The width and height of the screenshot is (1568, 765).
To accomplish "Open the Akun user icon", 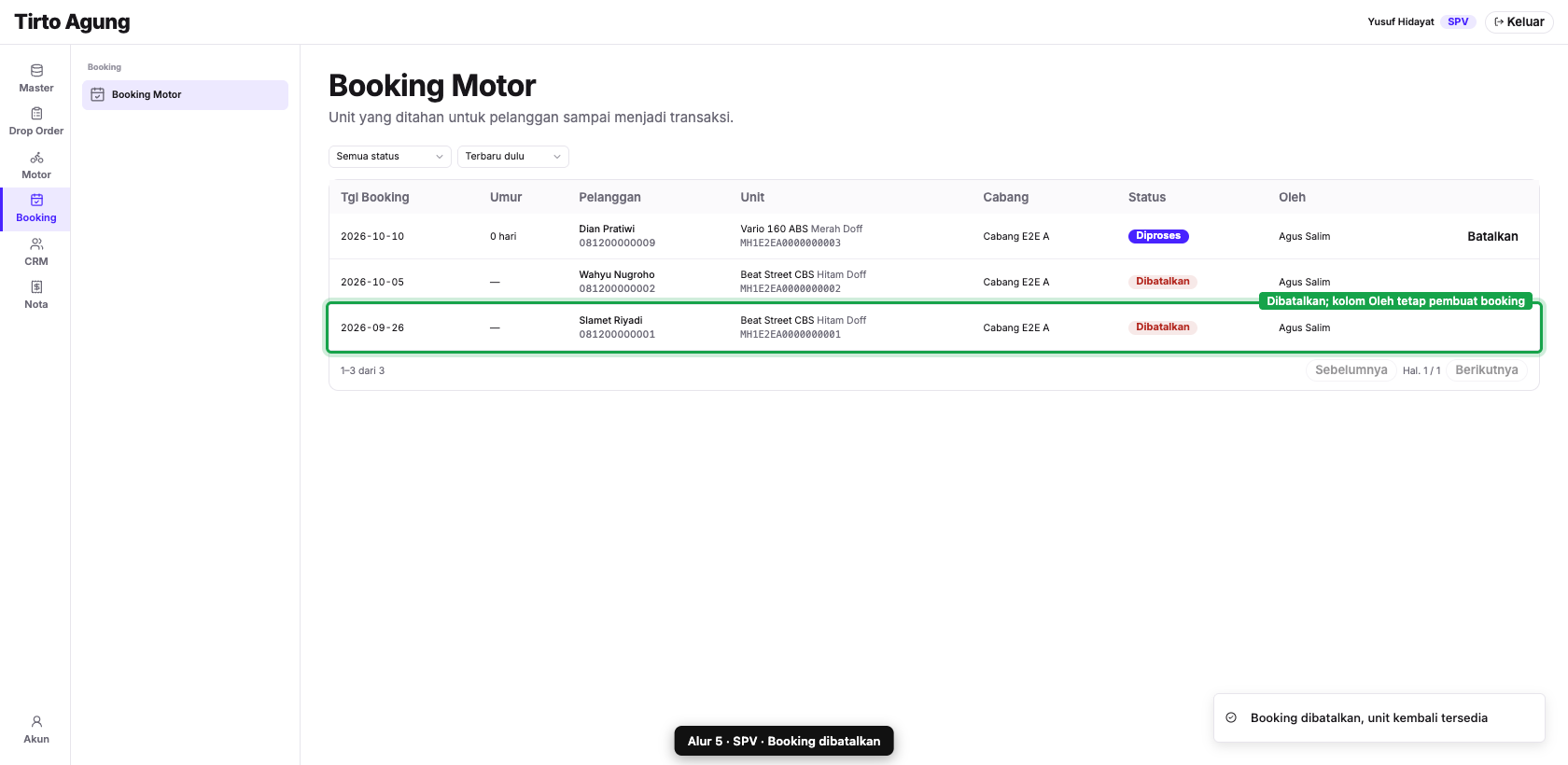I will click(36, 721).
